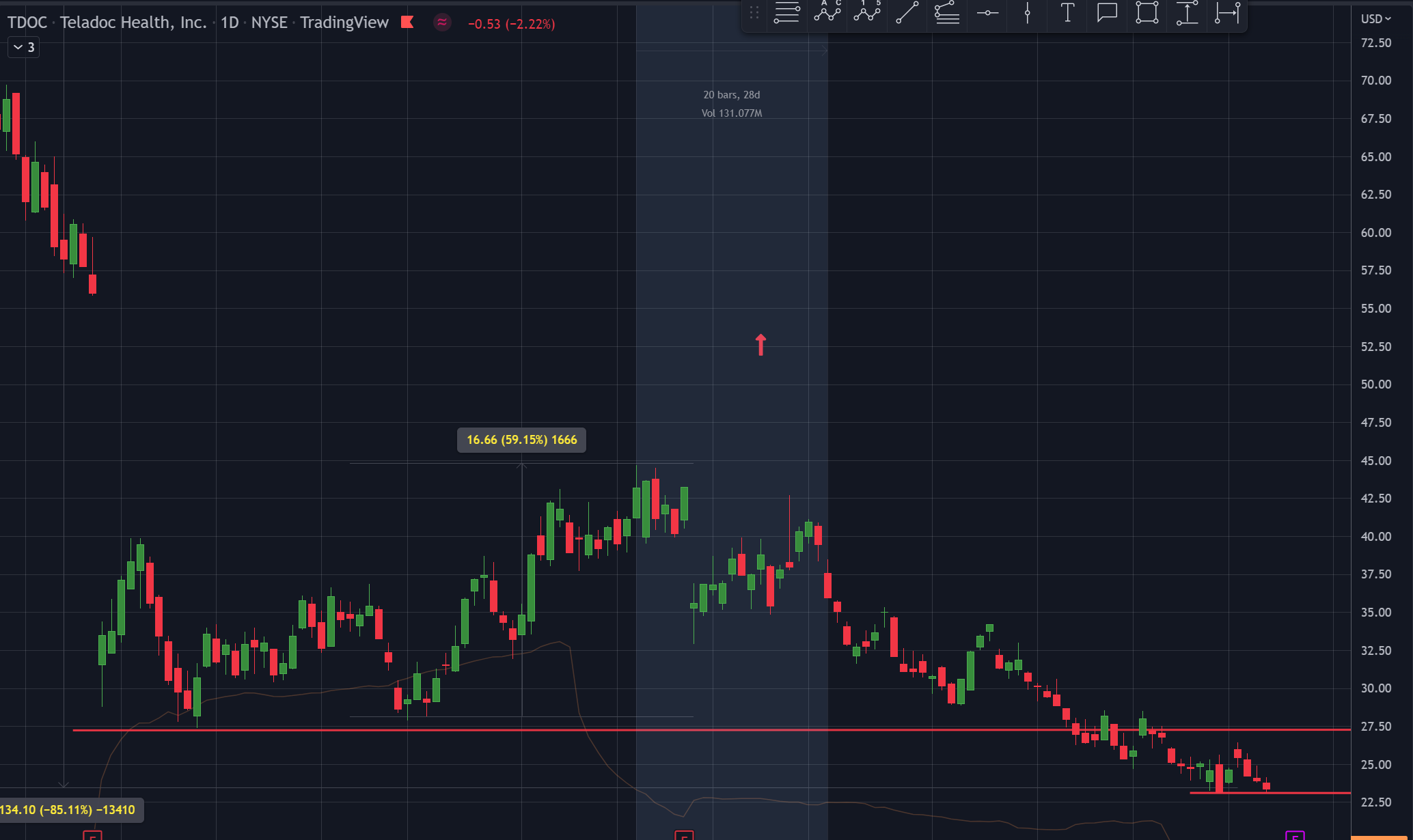The width and height of the screenshot is (1413, 840).
Task: Select the Date Range measure tool
Action: [x=1227, y=12]
